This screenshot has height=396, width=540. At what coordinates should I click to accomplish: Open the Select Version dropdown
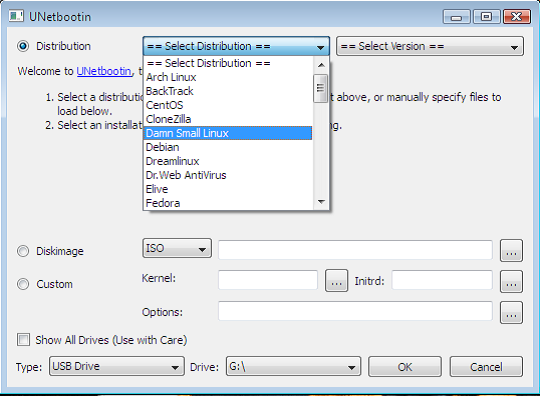point(430,46)
